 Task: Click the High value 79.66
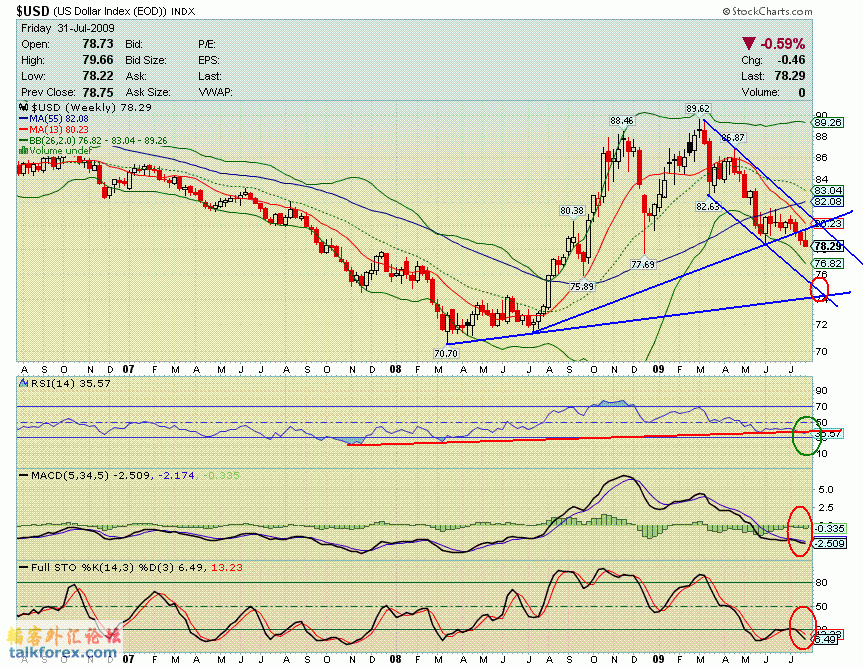(98, 60)
